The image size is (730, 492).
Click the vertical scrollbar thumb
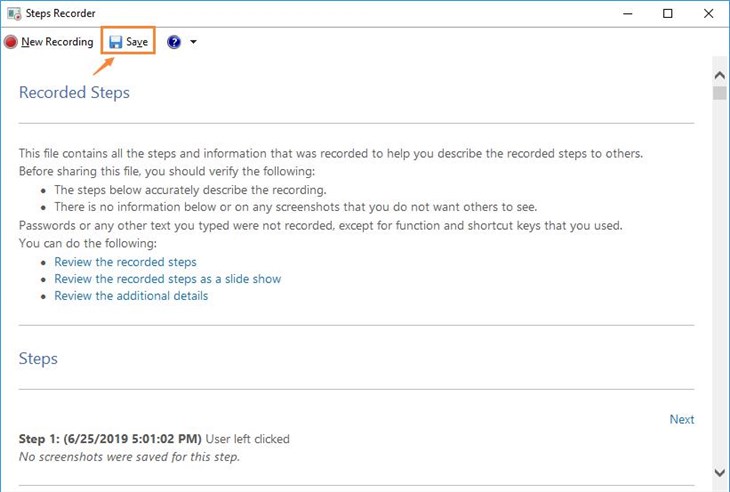pyautogui.click(x=719, y=93)
